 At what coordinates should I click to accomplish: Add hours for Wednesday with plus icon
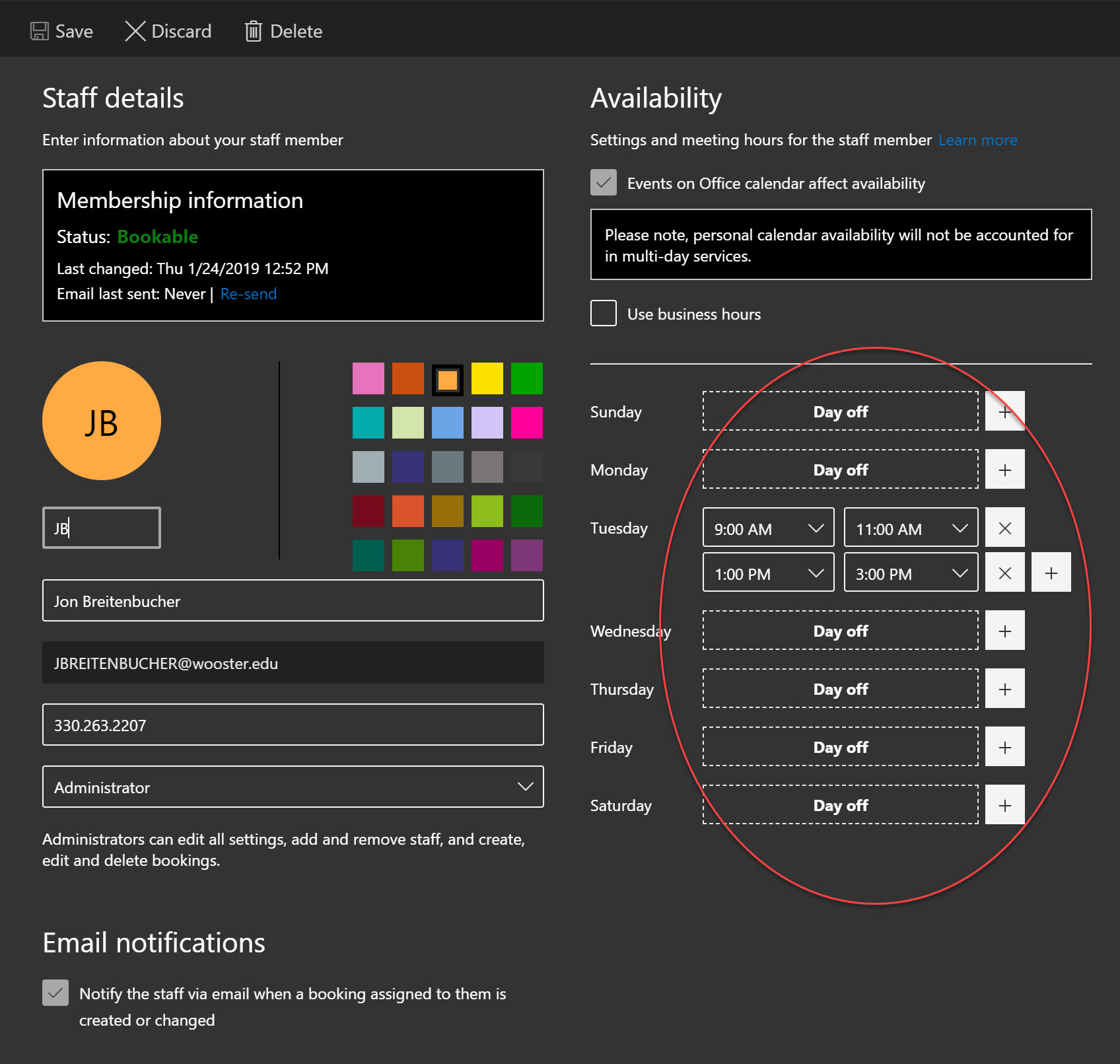1004,631
